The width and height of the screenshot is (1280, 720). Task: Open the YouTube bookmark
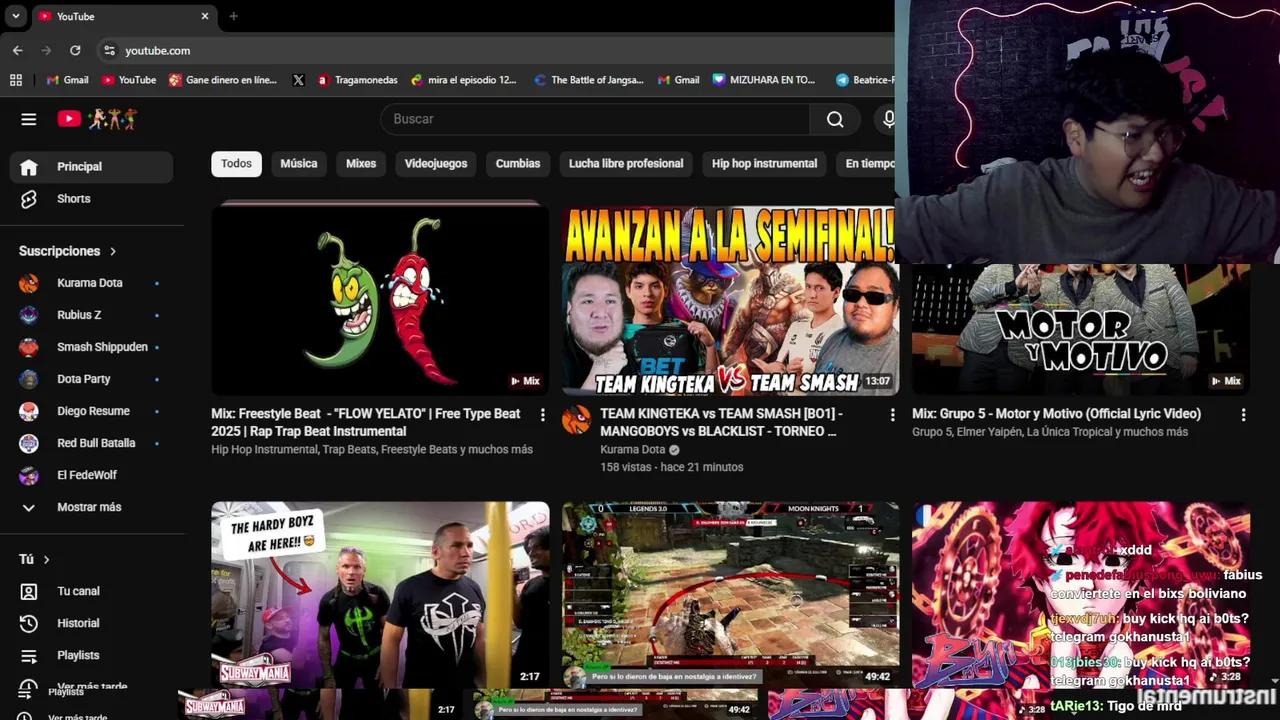tap(129, 80)
